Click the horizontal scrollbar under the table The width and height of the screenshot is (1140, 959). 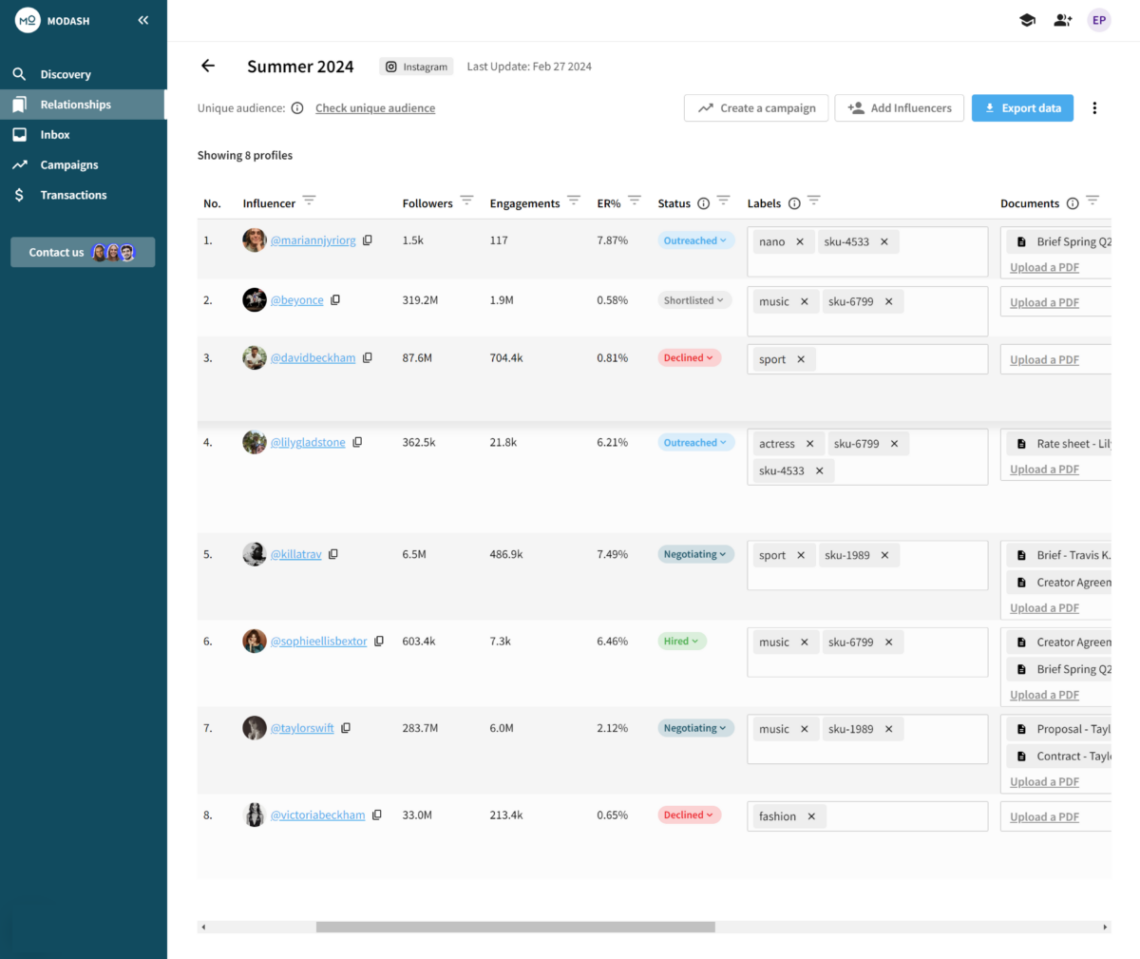[515, 927]
